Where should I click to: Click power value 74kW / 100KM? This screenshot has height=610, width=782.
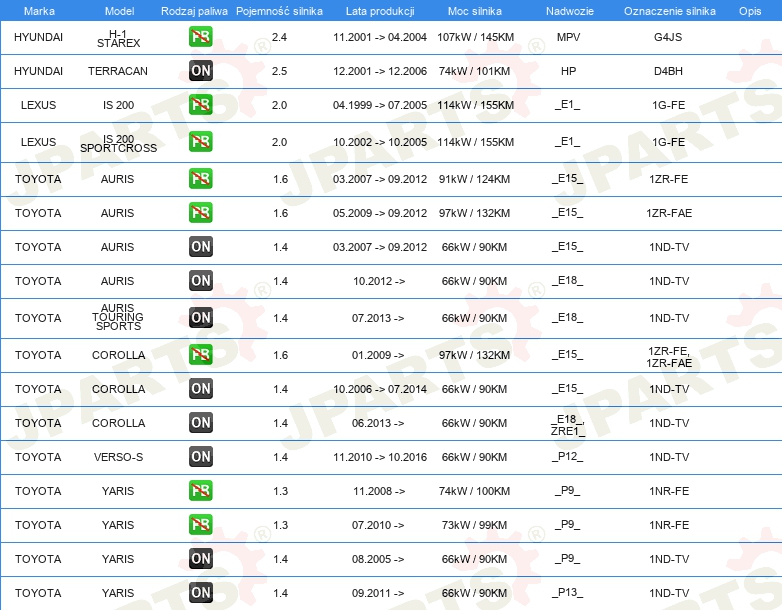pos(474,491)
